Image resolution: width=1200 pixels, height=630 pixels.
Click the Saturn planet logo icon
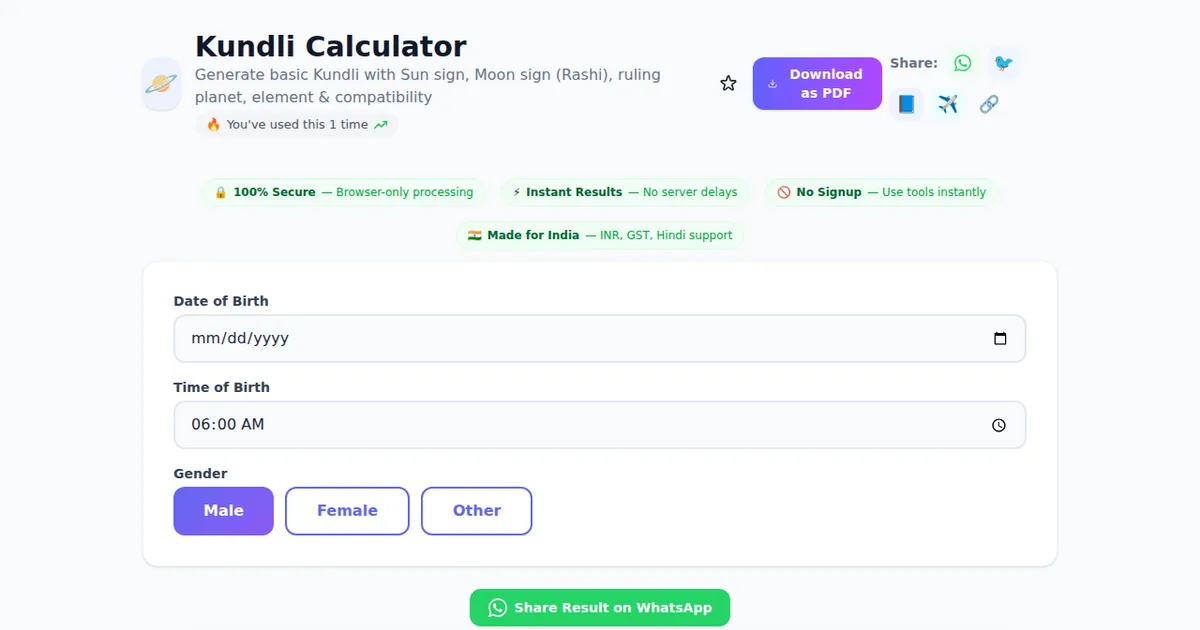pos(162,84)
